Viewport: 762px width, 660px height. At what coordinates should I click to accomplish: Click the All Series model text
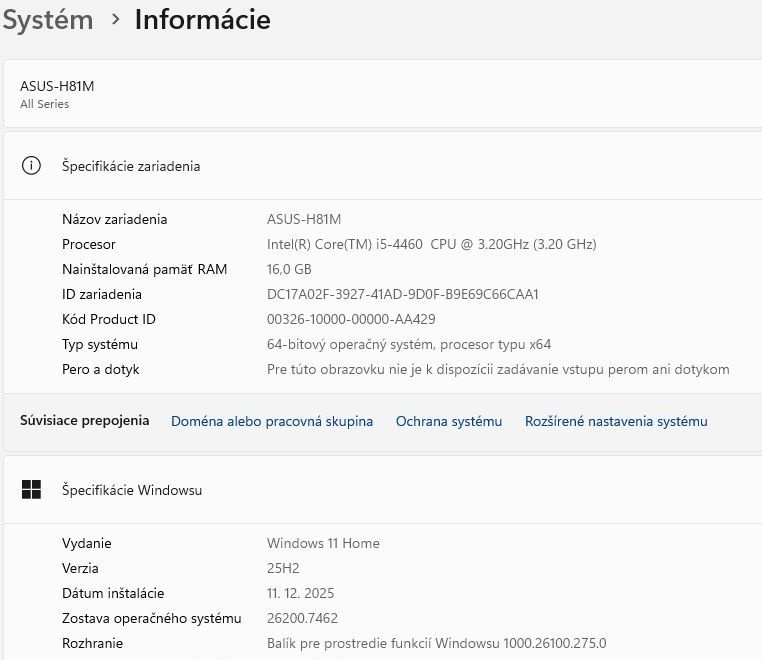tap(45, 104)
